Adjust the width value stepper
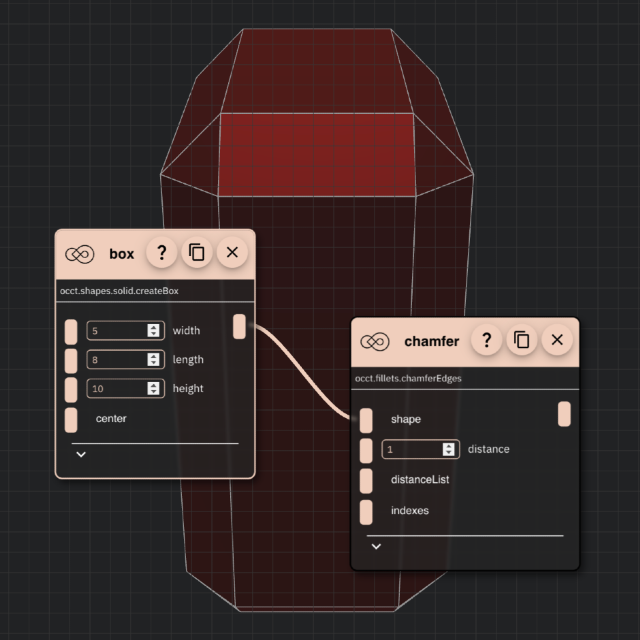 point(153,331)
